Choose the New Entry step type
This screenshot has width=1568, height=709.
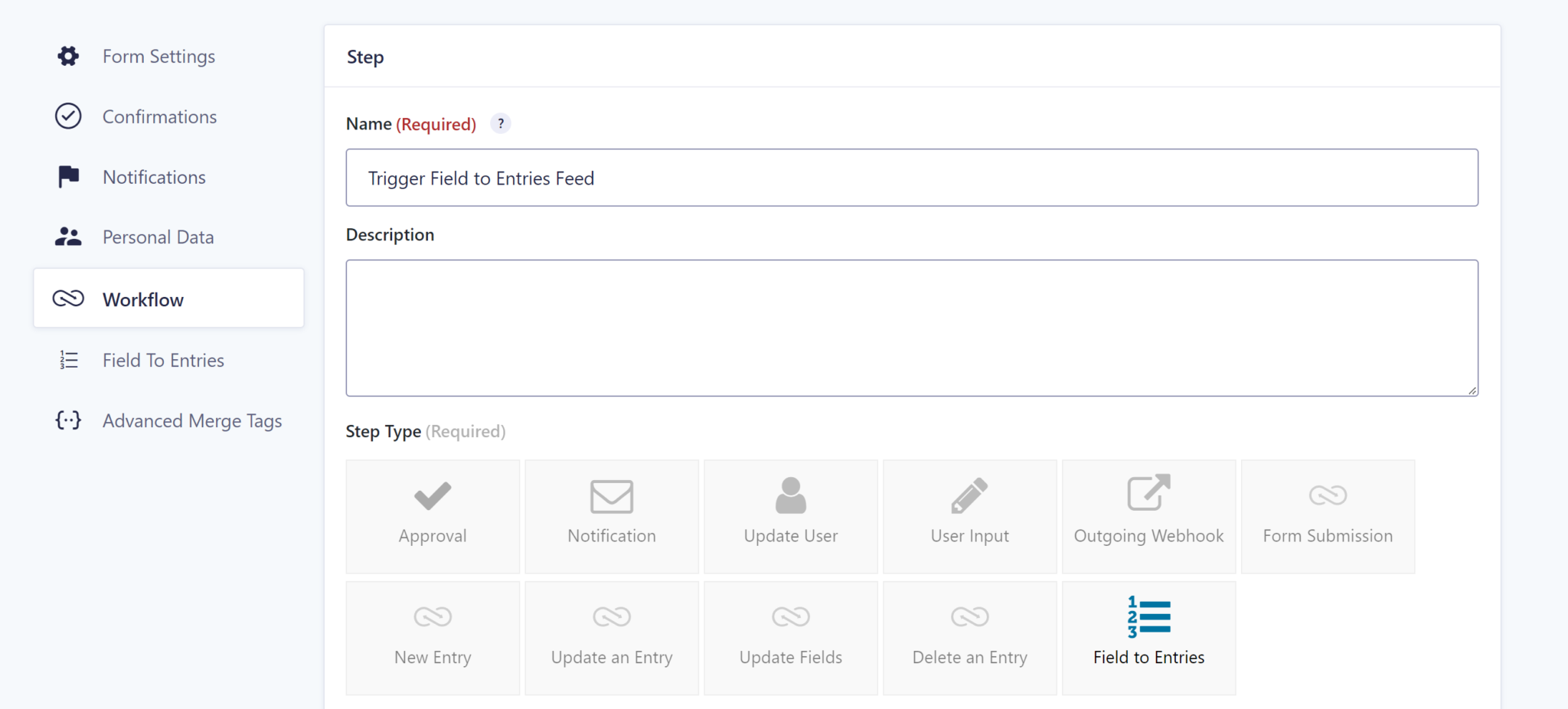(433, 638)
